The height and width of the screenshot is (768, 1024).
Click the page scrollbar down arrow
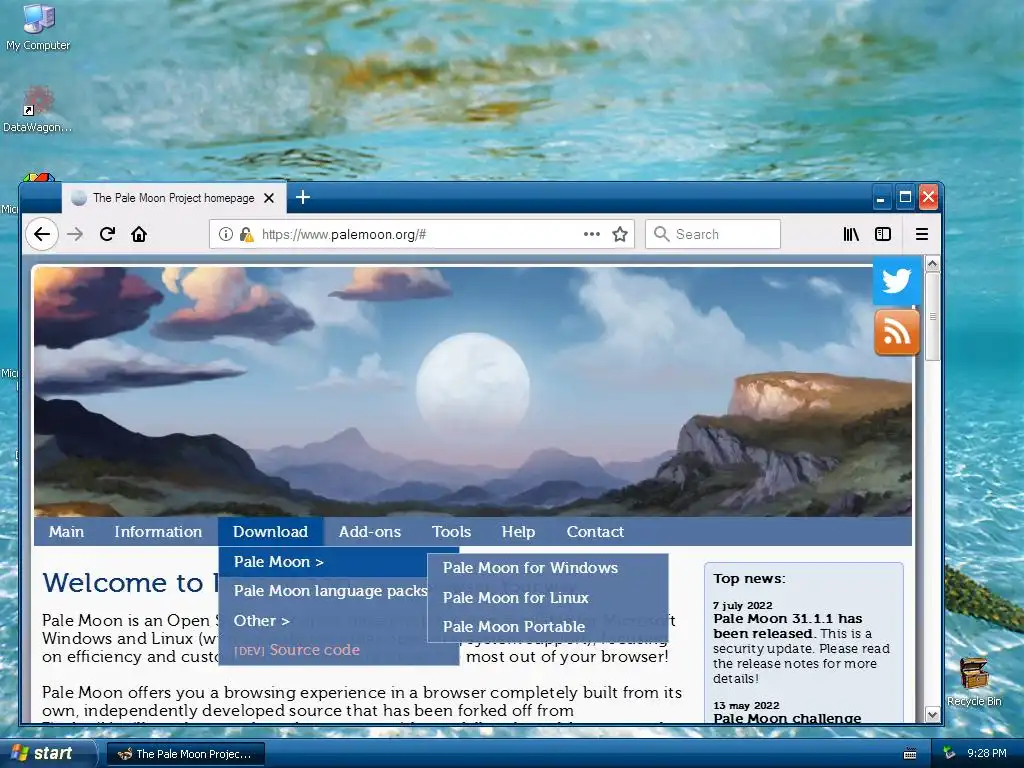click(933, 715)
